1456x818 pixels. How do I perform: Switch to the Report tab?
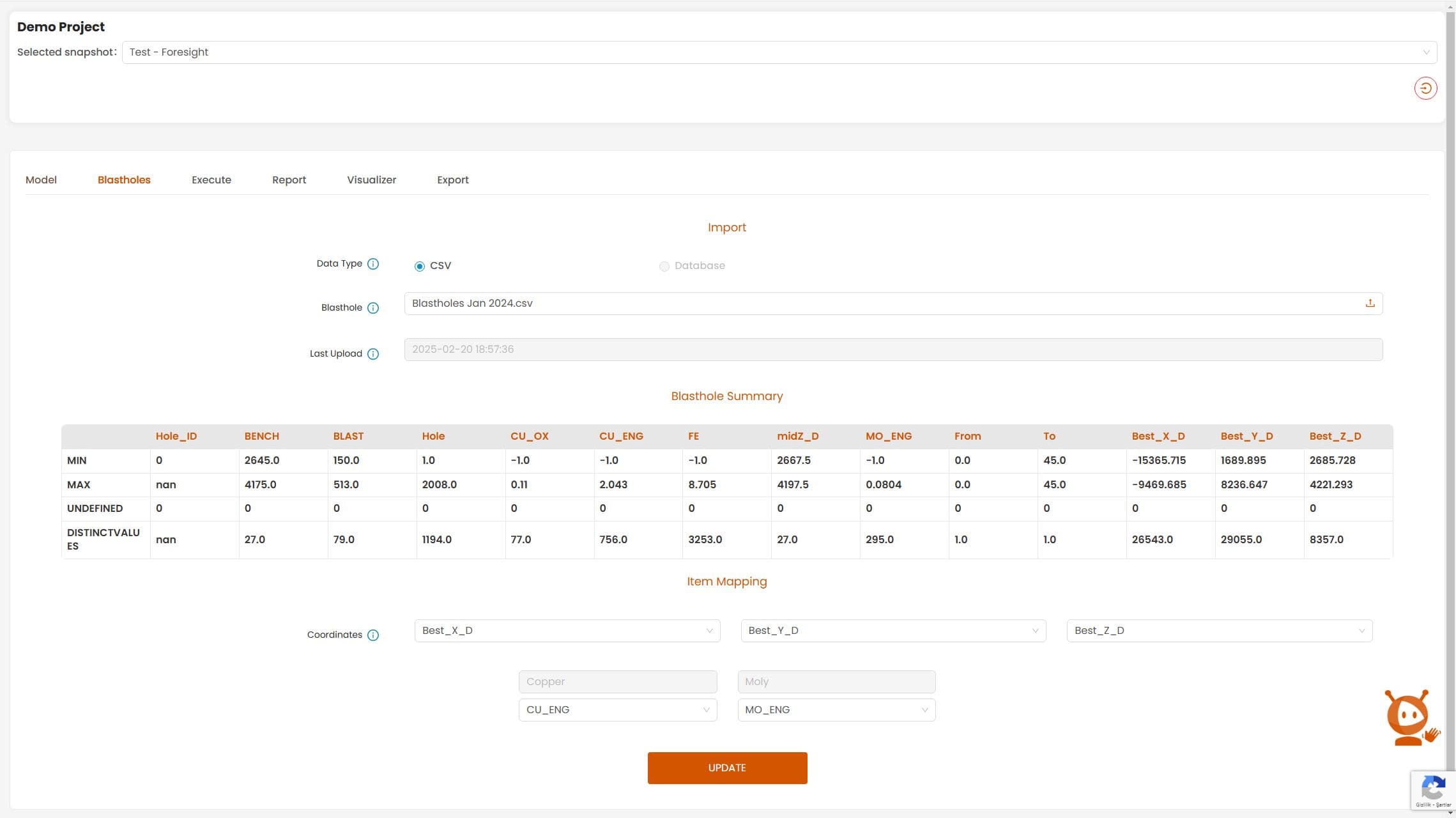click(x=289, y=180)
